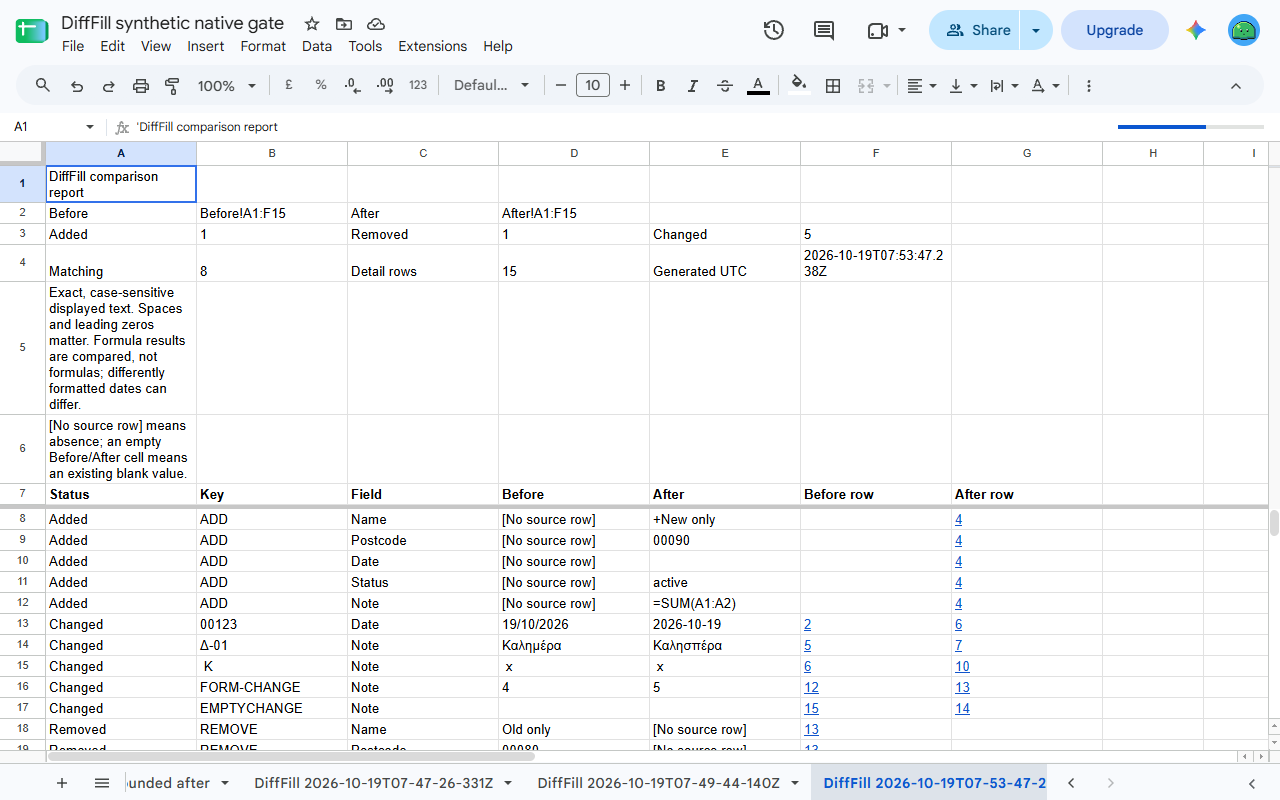This screenshot has height=800, width=1280.
Task: Click the undo arrow icon
Action: pos(76,86)
